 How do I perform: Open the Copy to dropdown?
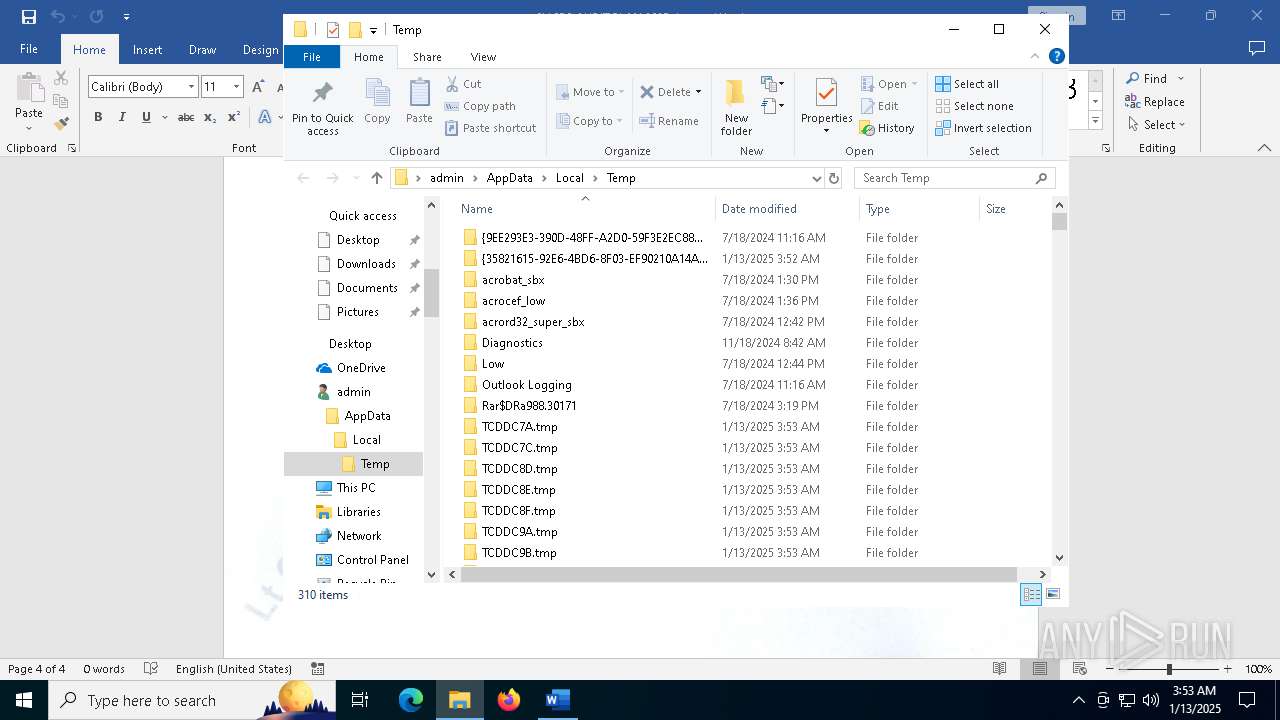point(590,121)
